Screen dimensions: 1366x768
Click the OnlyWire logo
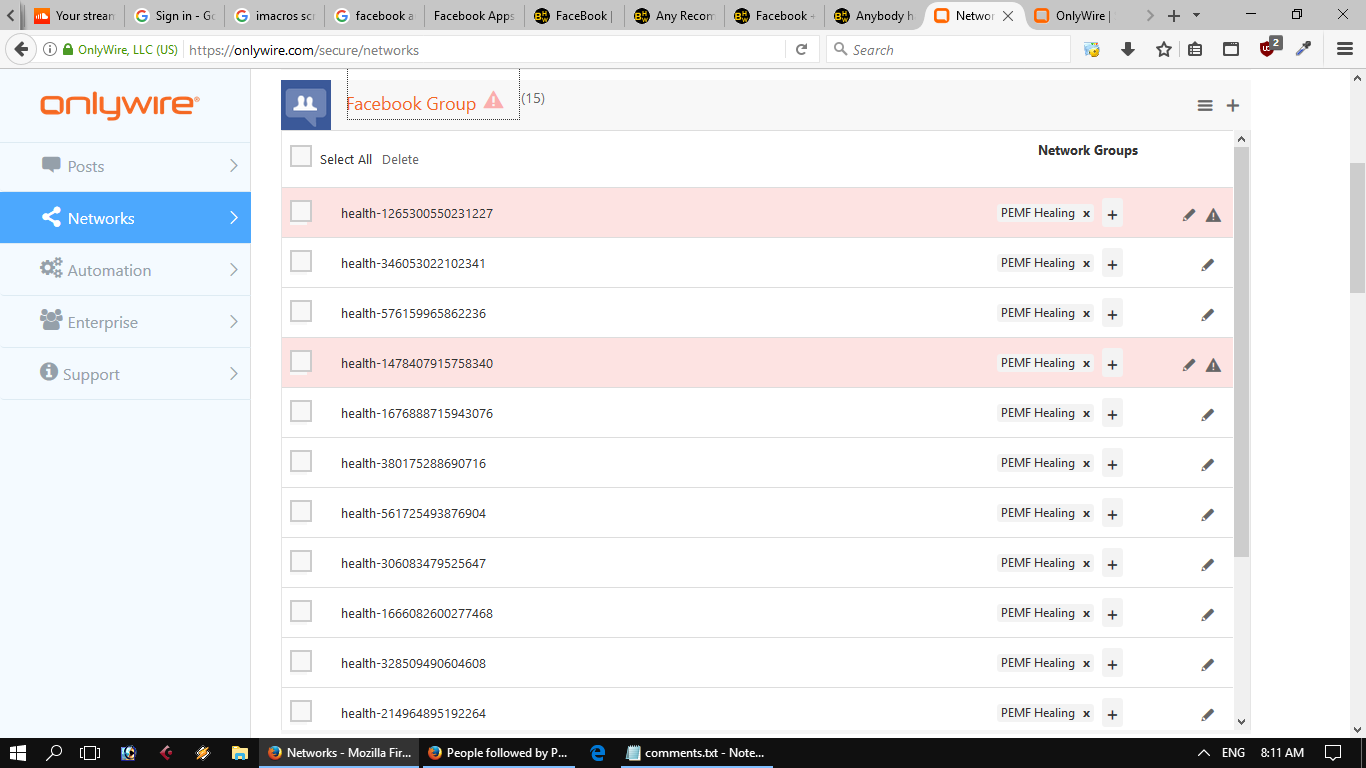pyautogui.click(x=120, y=105)
